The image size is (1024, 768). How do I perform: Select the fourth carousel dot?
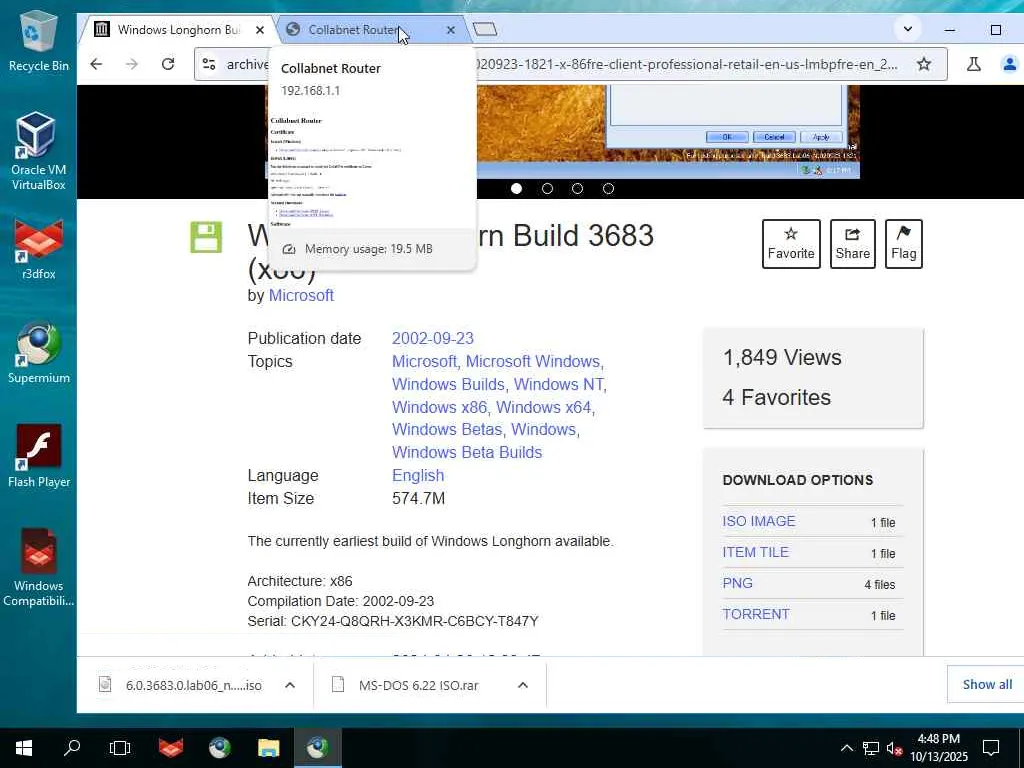608,188
